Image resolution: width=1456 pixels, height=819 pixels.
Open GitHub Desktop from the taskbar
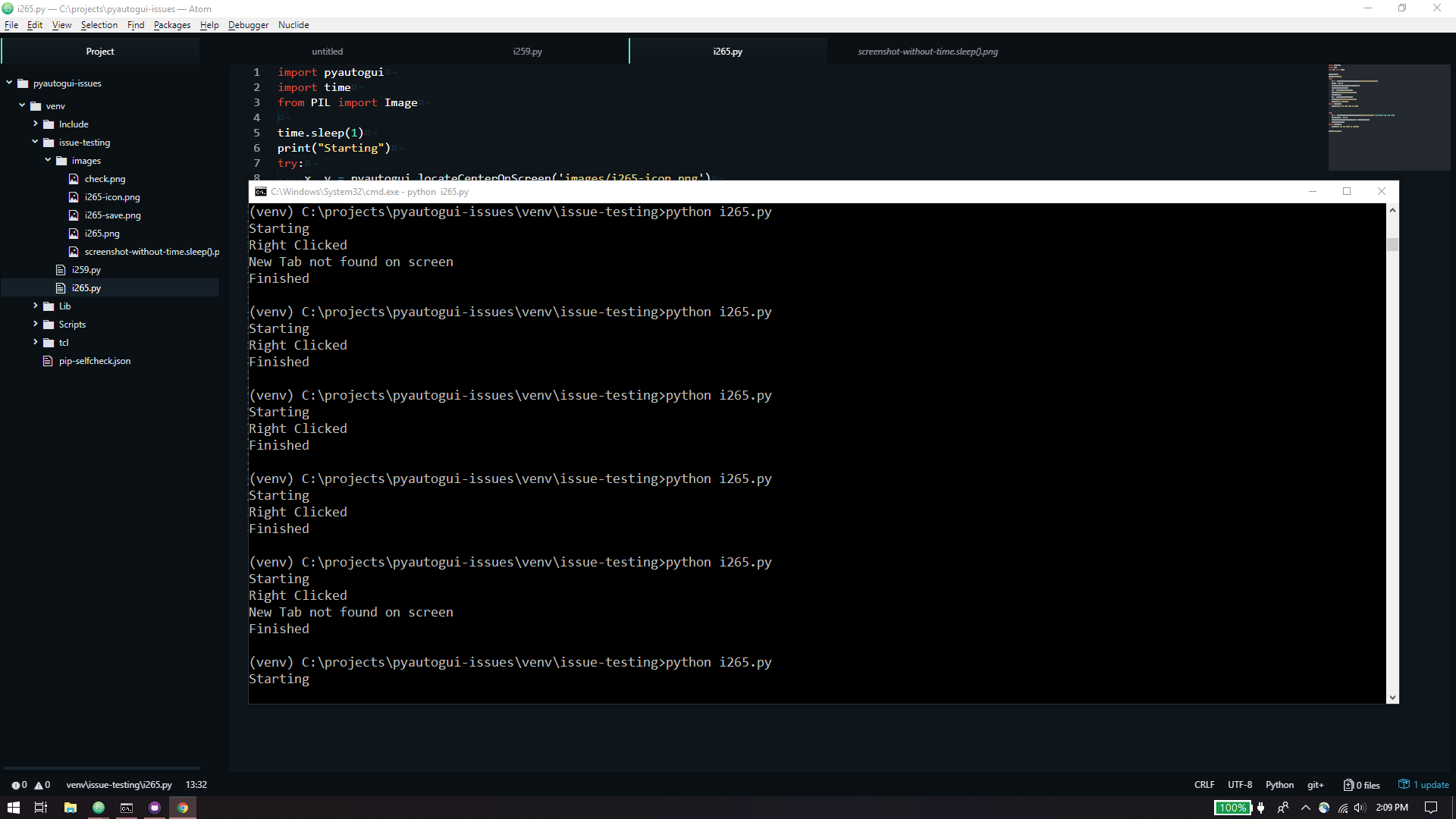tap(155, 808)
